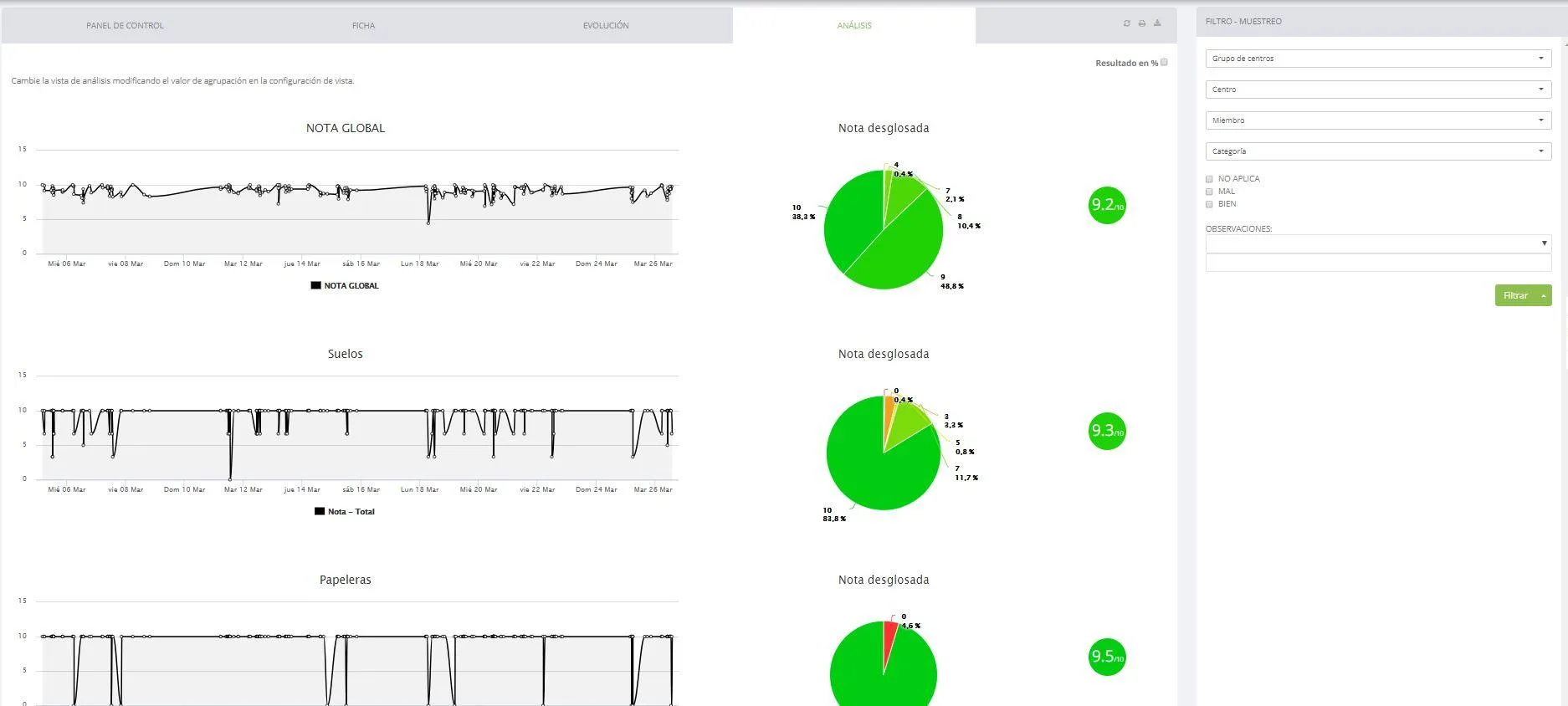
Task: Click the '8 10,4 %' pie label
Action: click(969, 222)
